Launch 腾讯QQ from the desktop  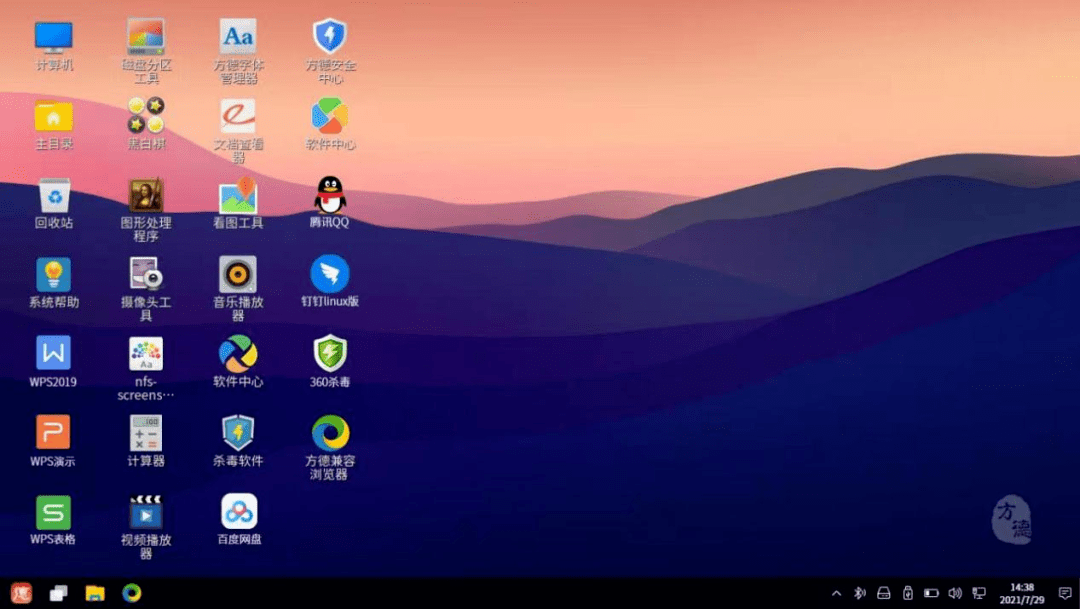[x=329, y=196]
